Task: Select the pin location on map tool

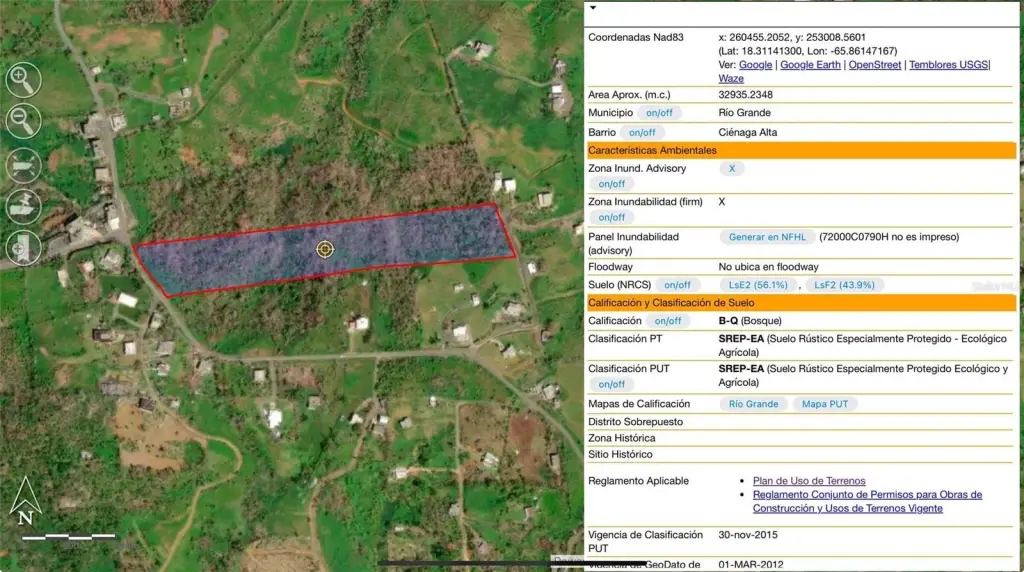Action: 23,205
